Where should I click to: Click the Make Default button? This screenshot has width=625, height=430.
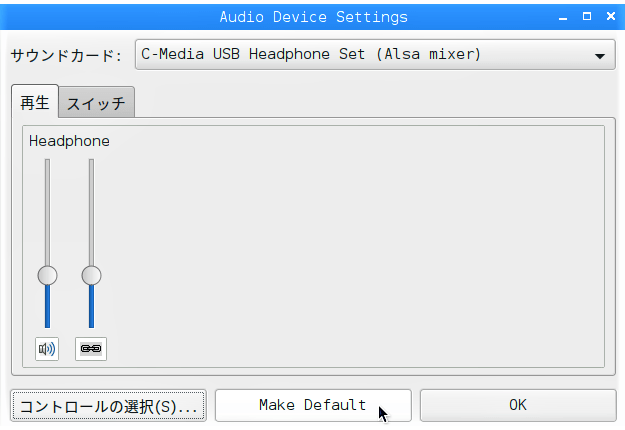313,405
